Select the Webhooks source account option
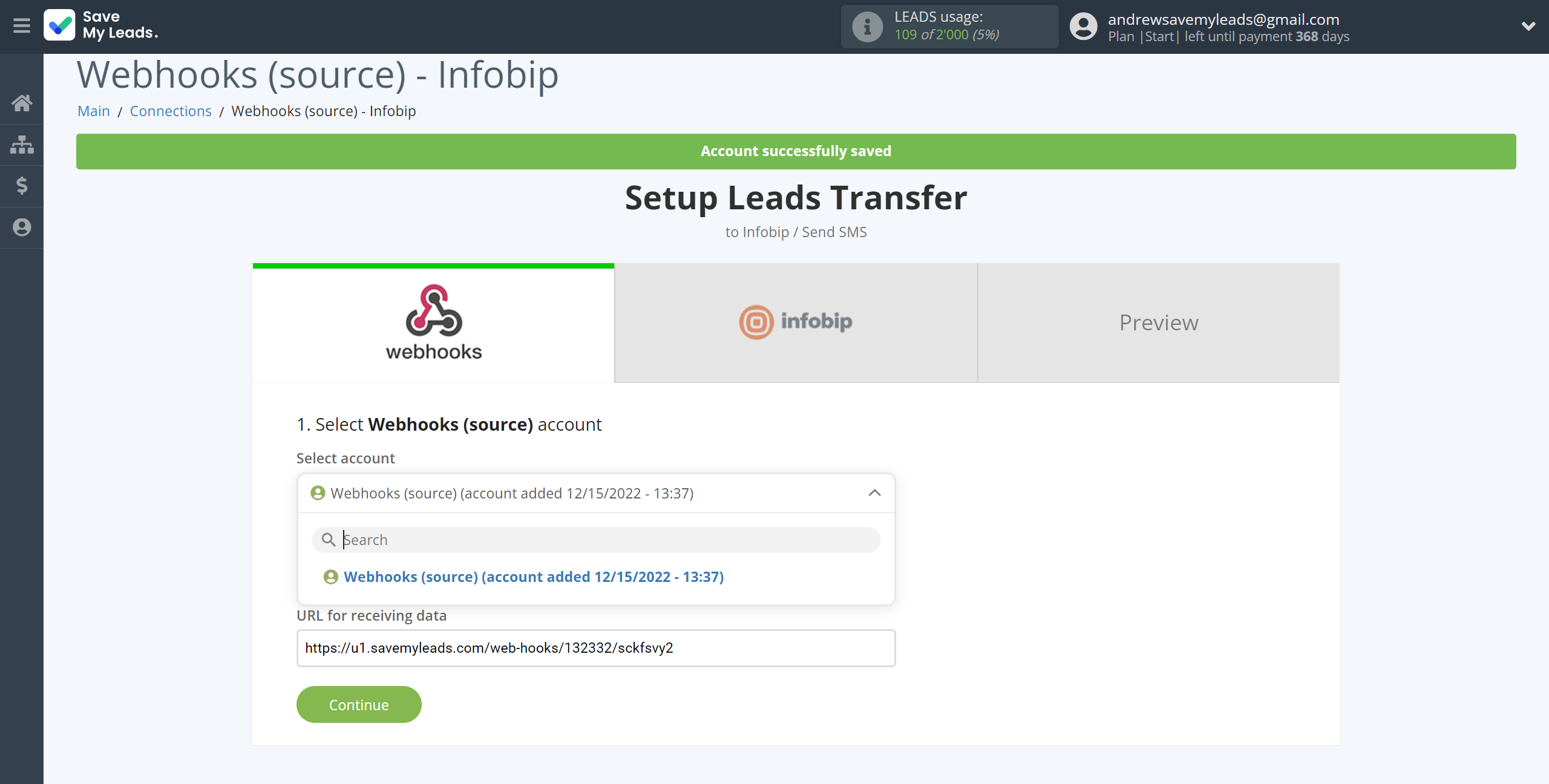Viewport: 1549px width, 784px height. point(533,576)
